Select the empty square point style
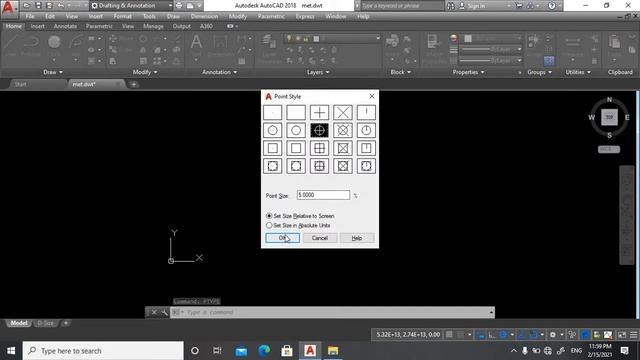Viewport: 640px width, 360px height. point(296,148)
